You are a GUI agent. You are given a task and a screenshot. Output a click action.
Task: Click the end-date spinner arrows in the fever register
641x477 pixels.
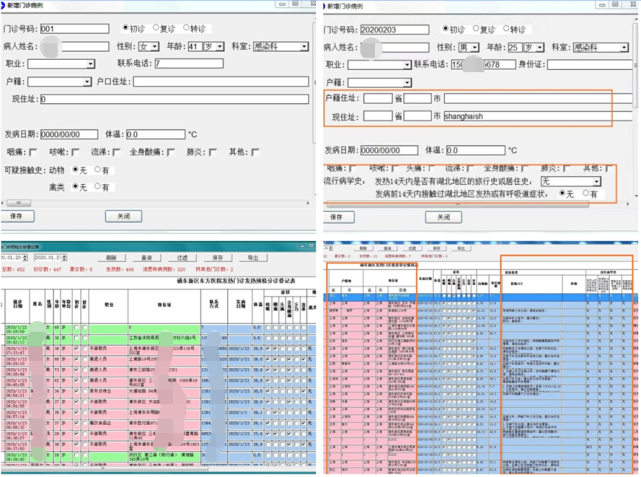65,258
